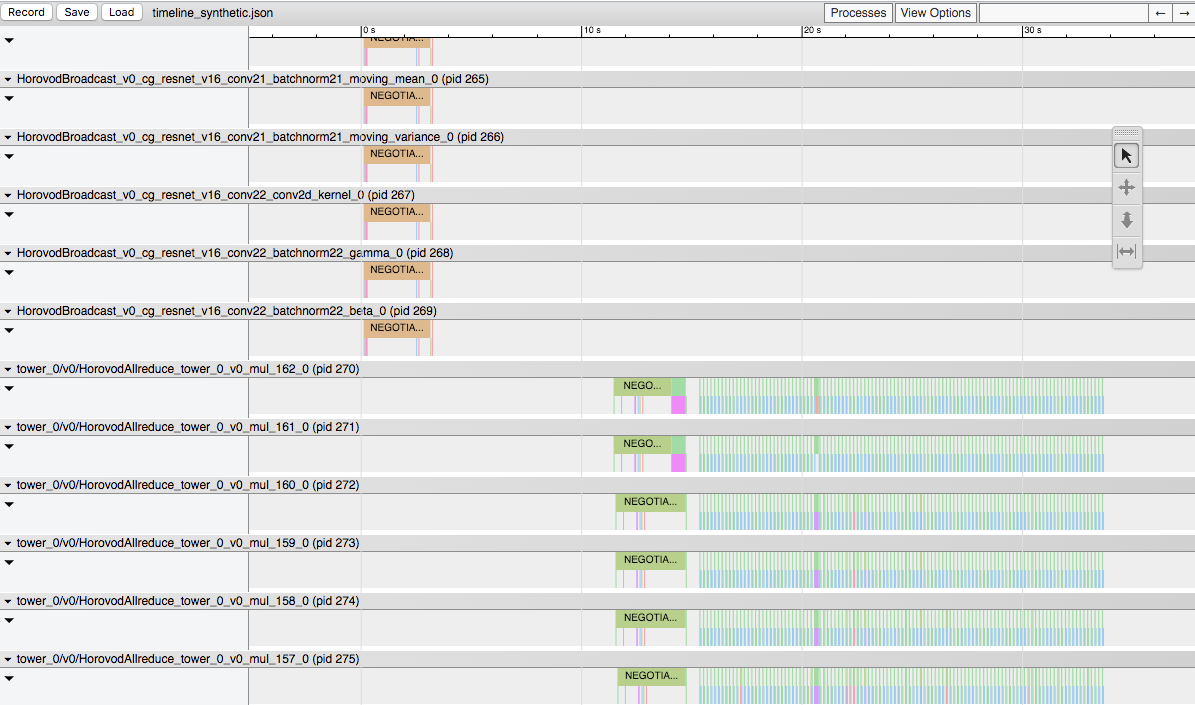Image resolution: width=1195 pixels, height=705 pixels.
Task: Select the NEGOTIA... slice in mul_159_0 row
Action: coord(650,559)
